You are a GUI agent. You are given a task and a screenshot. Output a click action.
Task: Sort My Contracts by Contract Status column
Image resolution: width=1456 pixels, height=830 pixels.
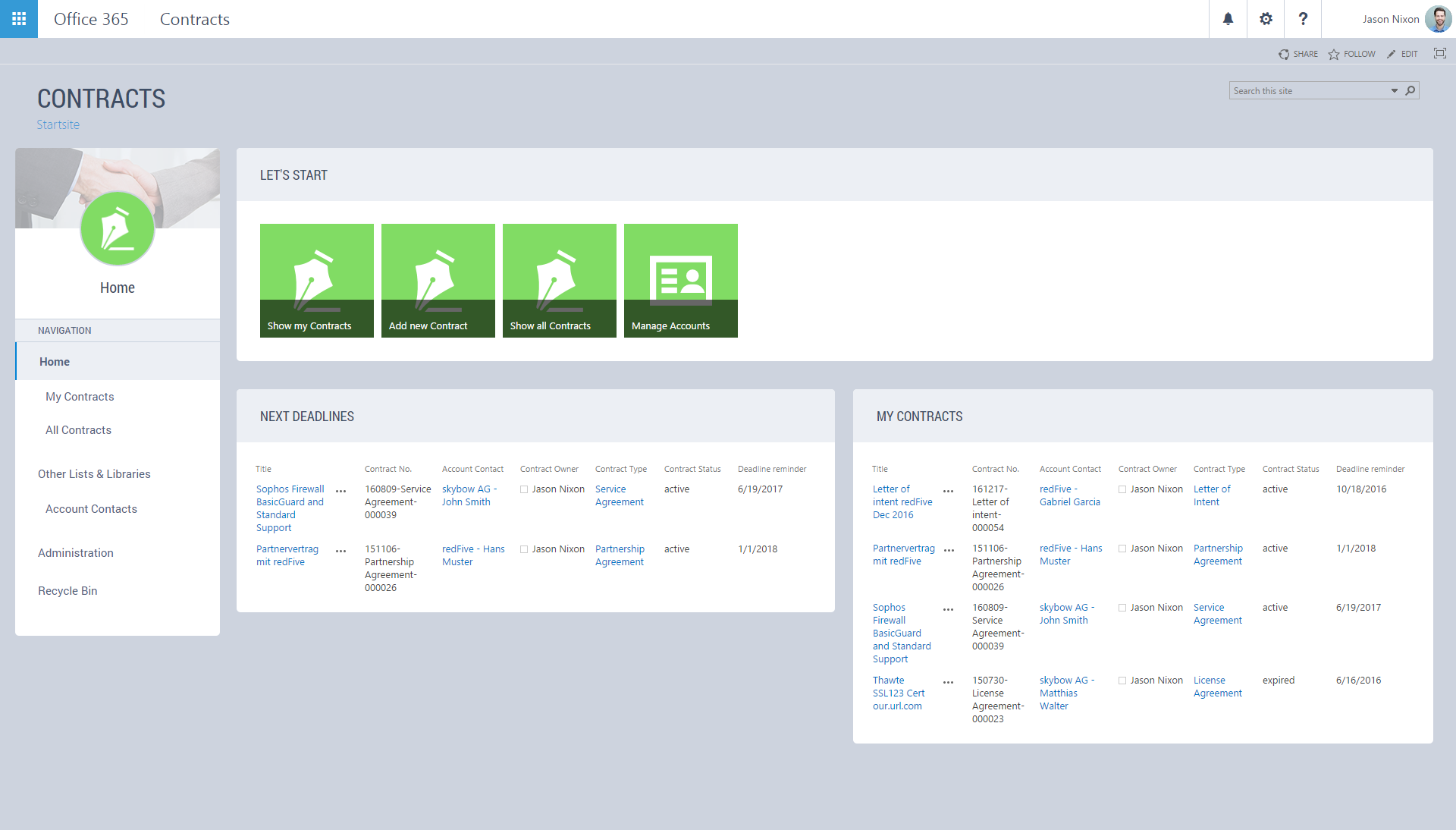[x=1291, y=469]
